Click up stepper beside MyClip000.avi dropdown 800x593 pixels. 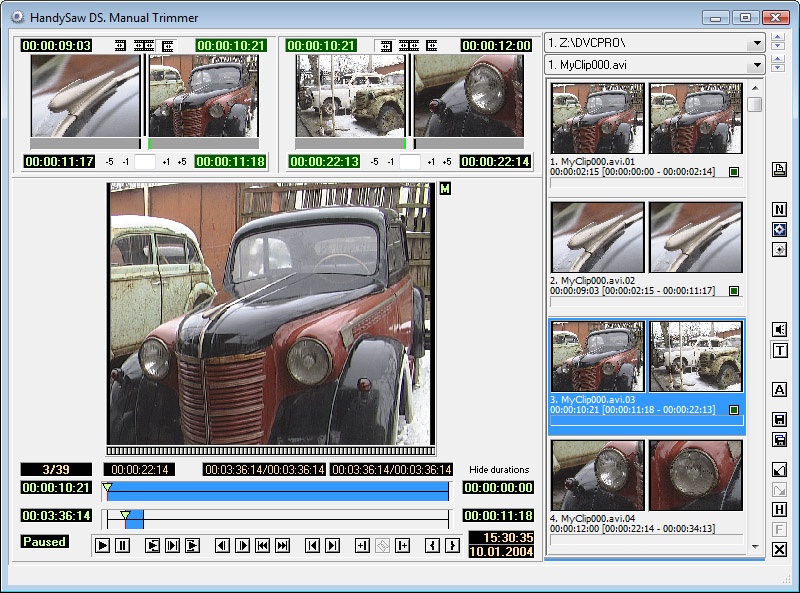click(778, 59)
